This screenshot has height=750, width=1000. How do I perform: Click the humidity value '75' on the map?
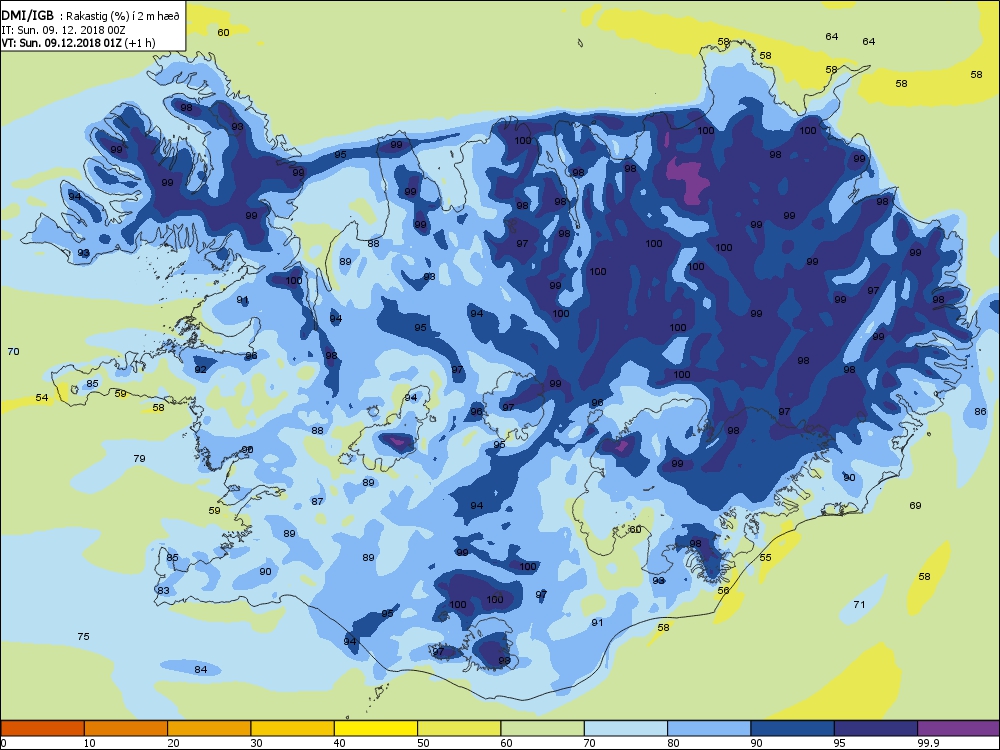[83, 636]
